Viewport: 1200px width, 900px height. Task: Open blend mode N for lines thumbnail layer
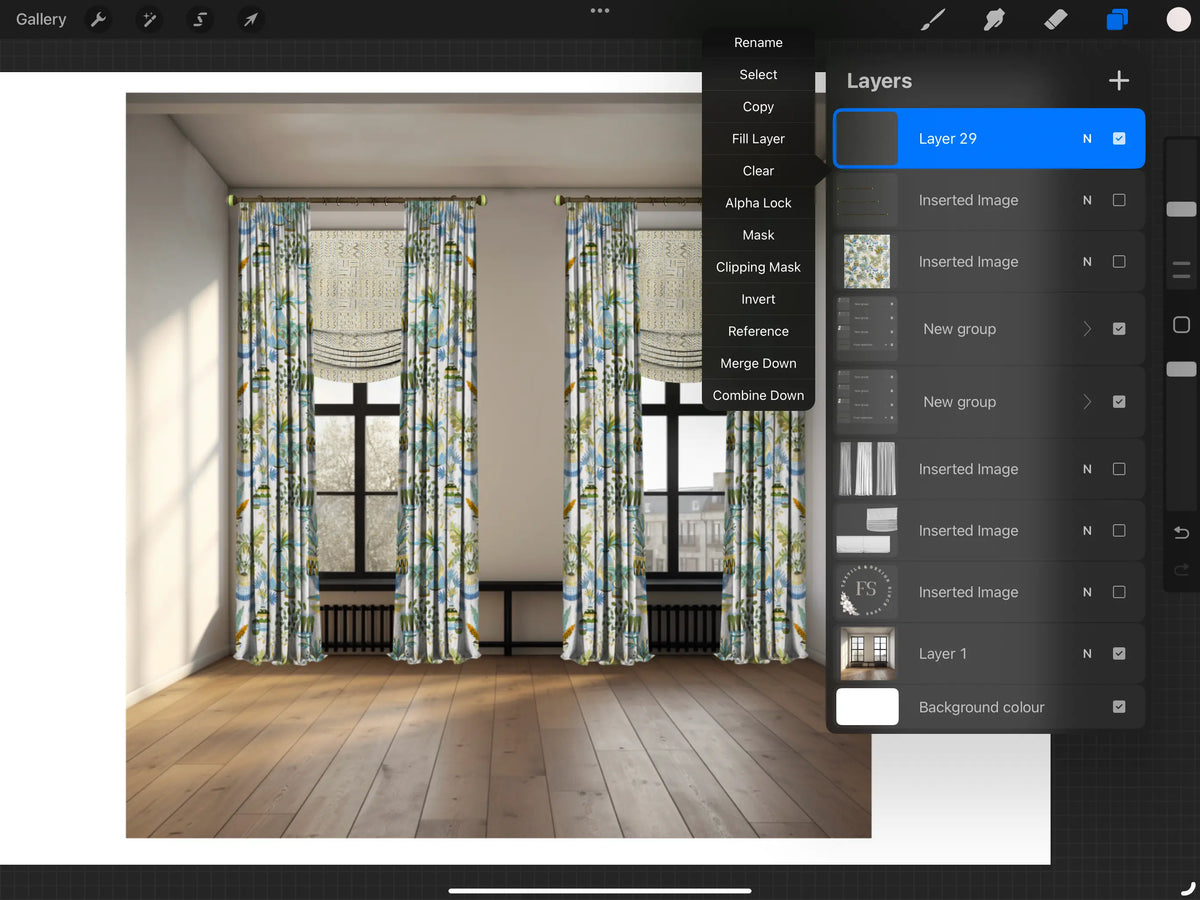(x=1087, y=200)
